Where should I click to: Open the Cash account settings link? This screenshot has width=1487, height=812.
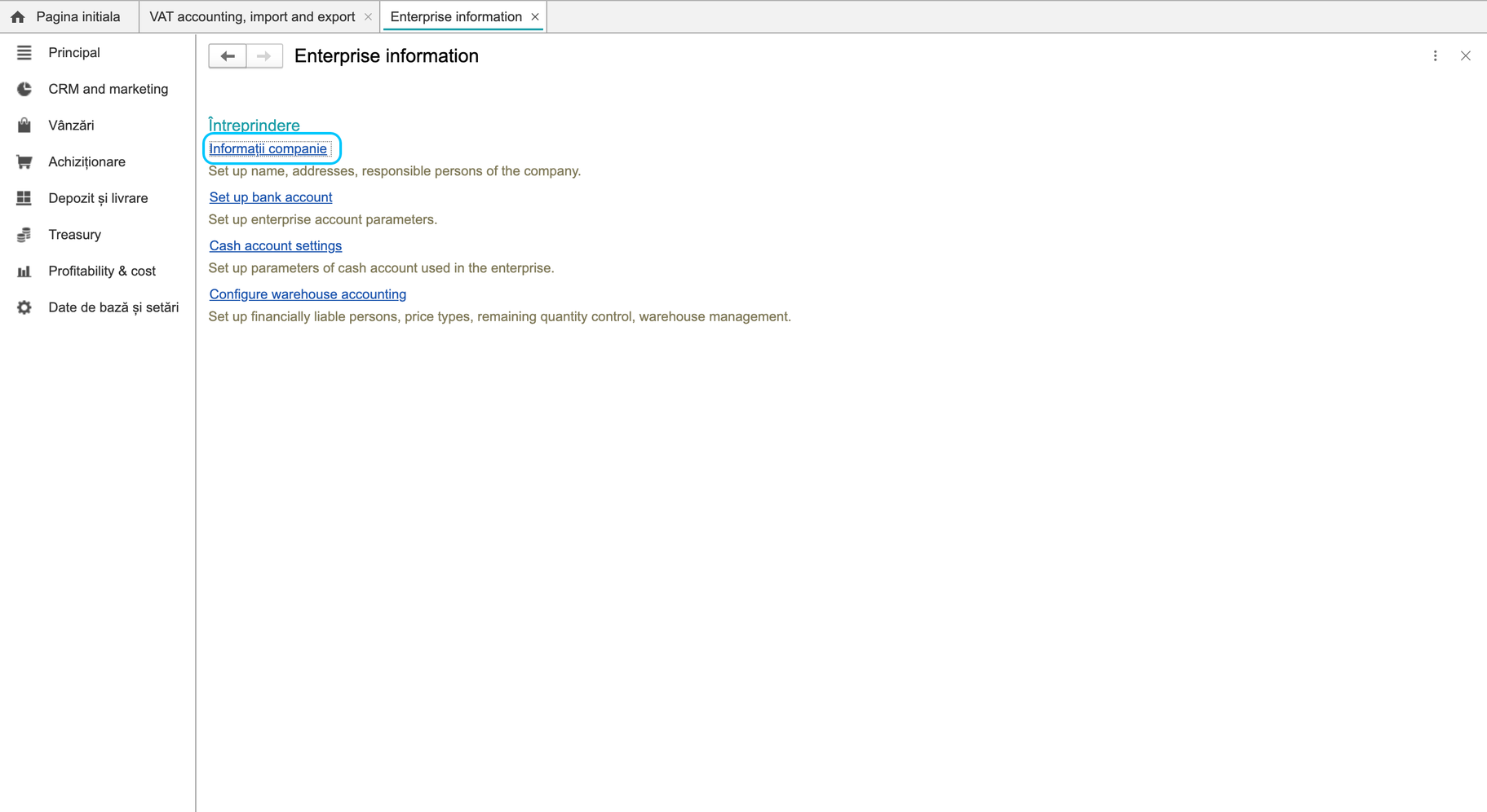(x=276, y=246)
